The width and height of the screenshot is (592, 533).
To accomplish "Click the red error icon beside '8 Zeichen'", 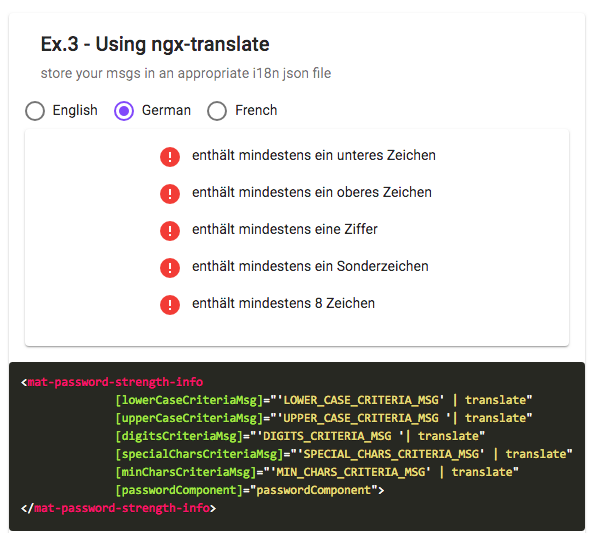I will (170, 304).
